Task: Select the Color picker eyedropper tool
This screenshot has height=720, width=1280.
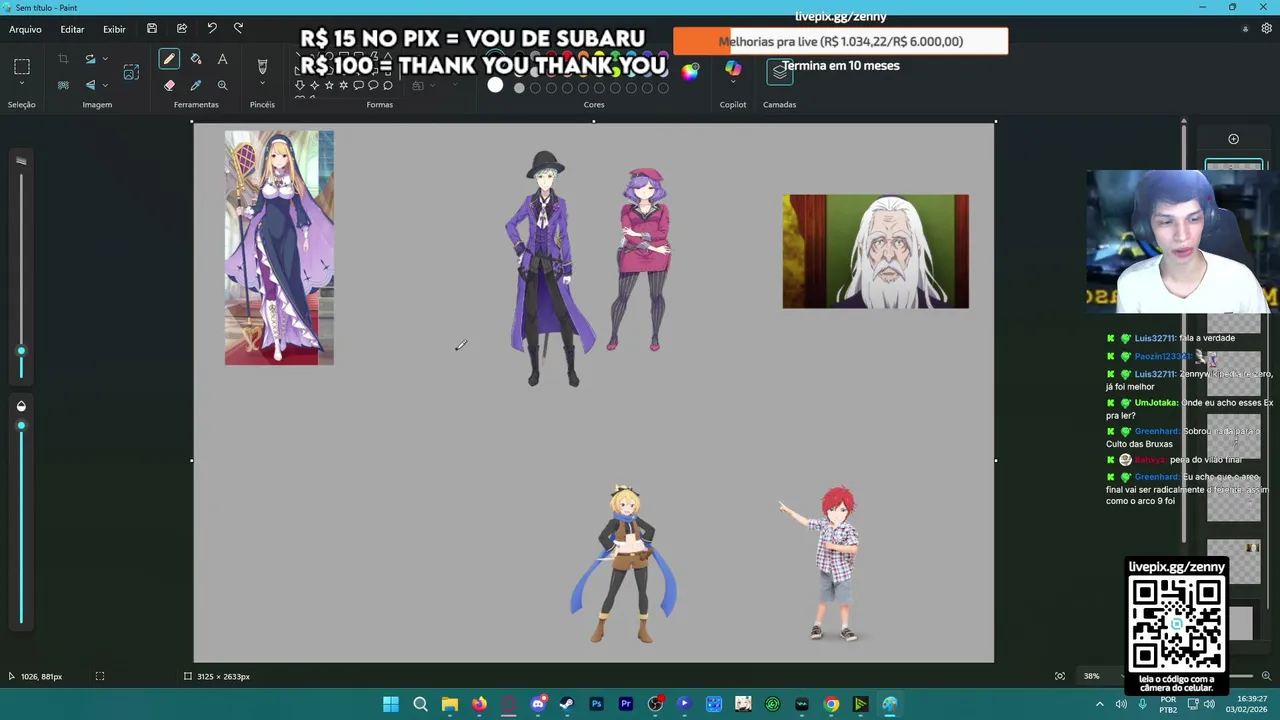Action: (x=196, y=85)
